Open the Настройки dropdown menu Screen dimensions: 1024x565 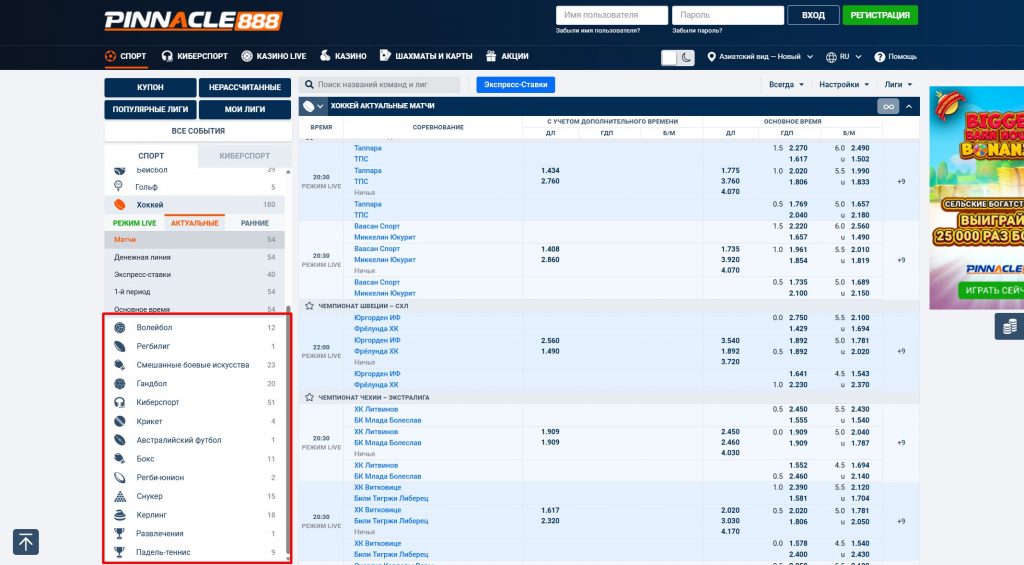point(843,85)
